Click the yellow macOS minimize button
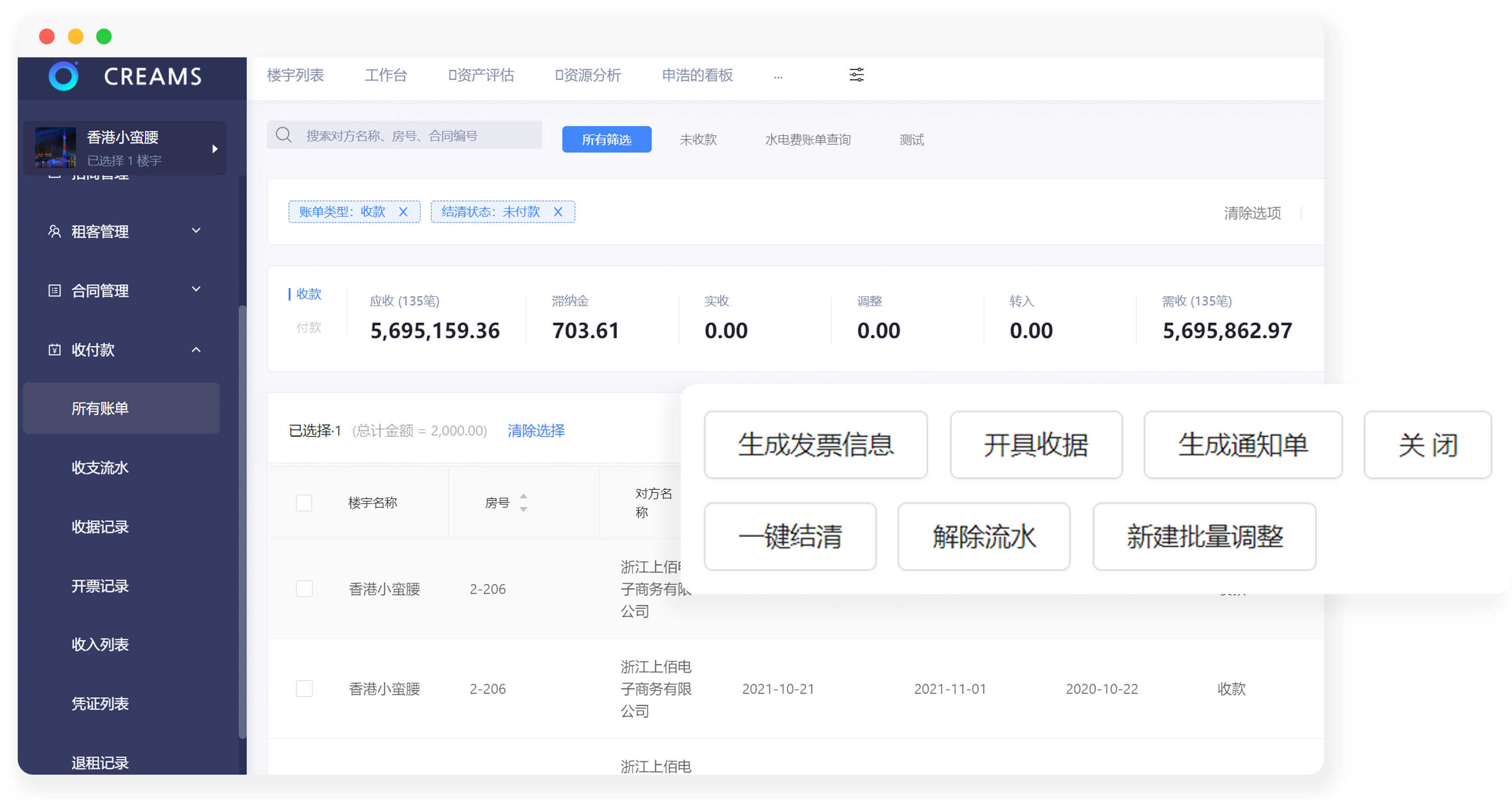Viewport: 1512px width, 808px height. 76,36
